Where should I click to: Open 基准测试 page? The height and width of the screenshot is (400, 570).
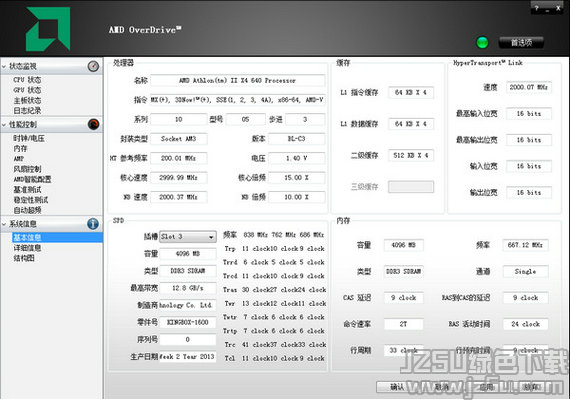(x=27, y=189)
